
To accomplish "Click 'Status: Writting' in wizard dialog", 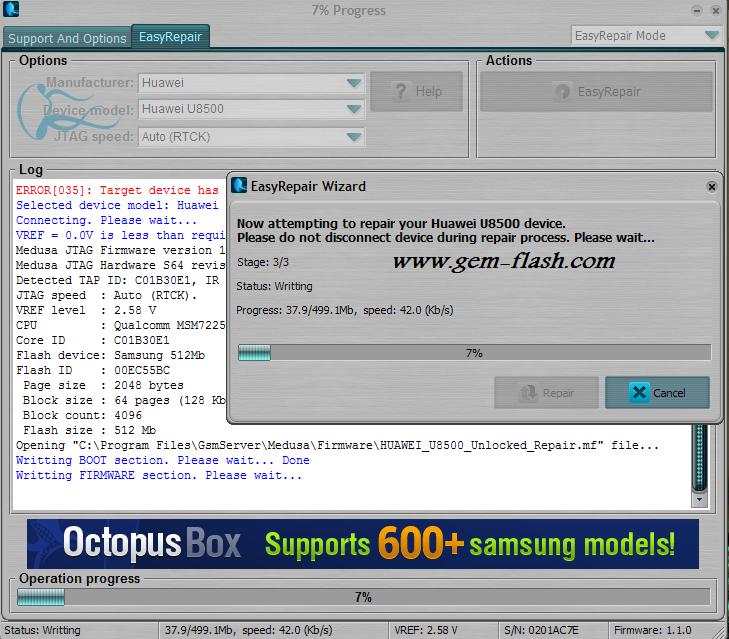I will tap(274, 286).
